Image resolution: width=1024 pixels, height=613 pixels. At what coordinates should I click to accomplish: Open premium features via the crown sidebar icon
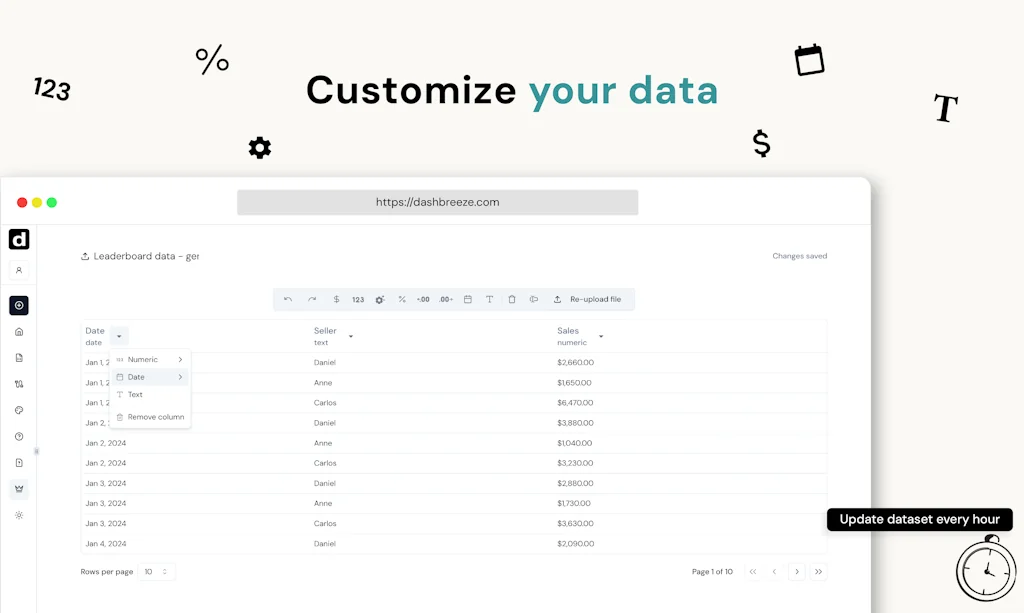19,489
